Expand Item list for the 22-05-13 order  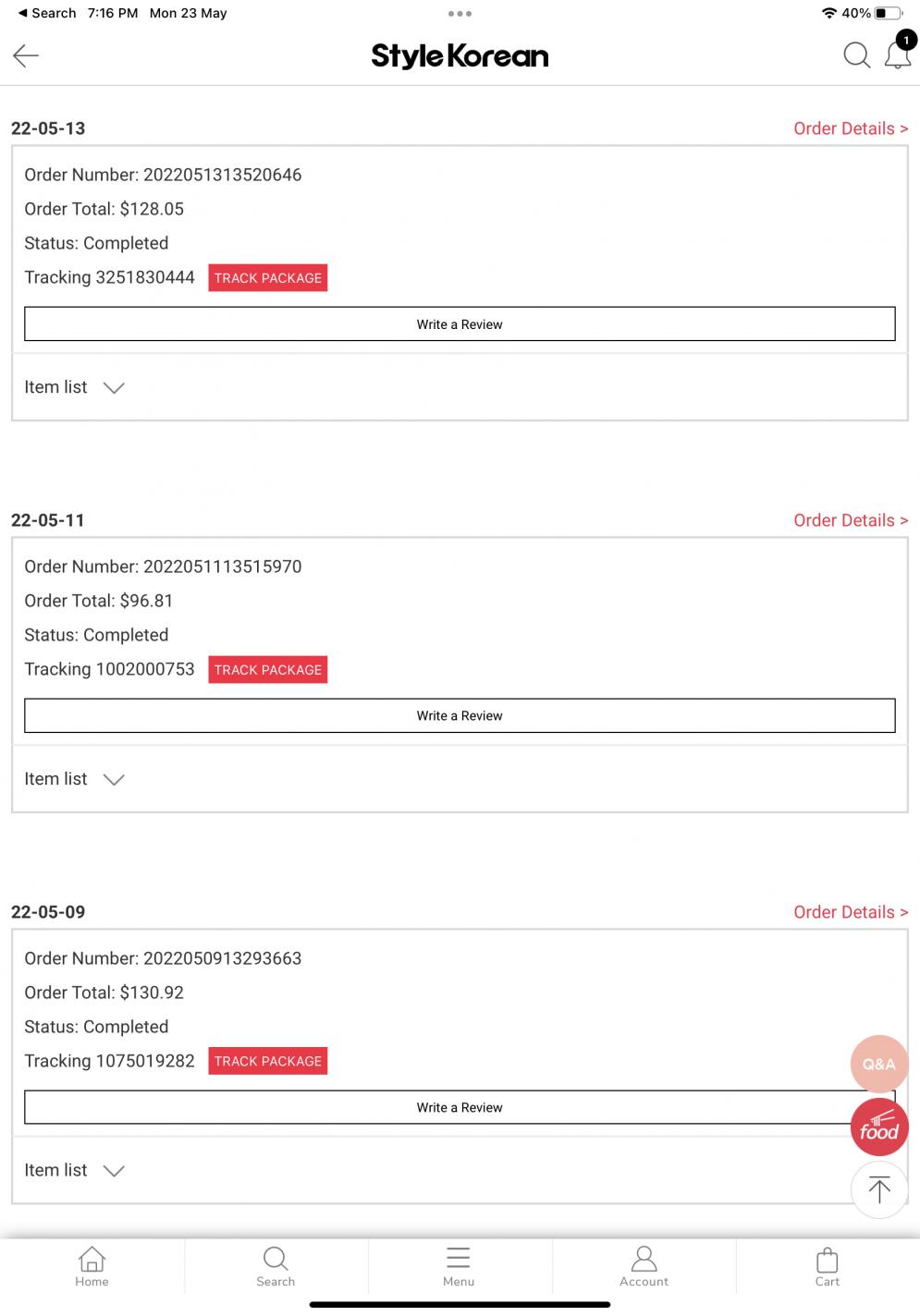(74, 387)
